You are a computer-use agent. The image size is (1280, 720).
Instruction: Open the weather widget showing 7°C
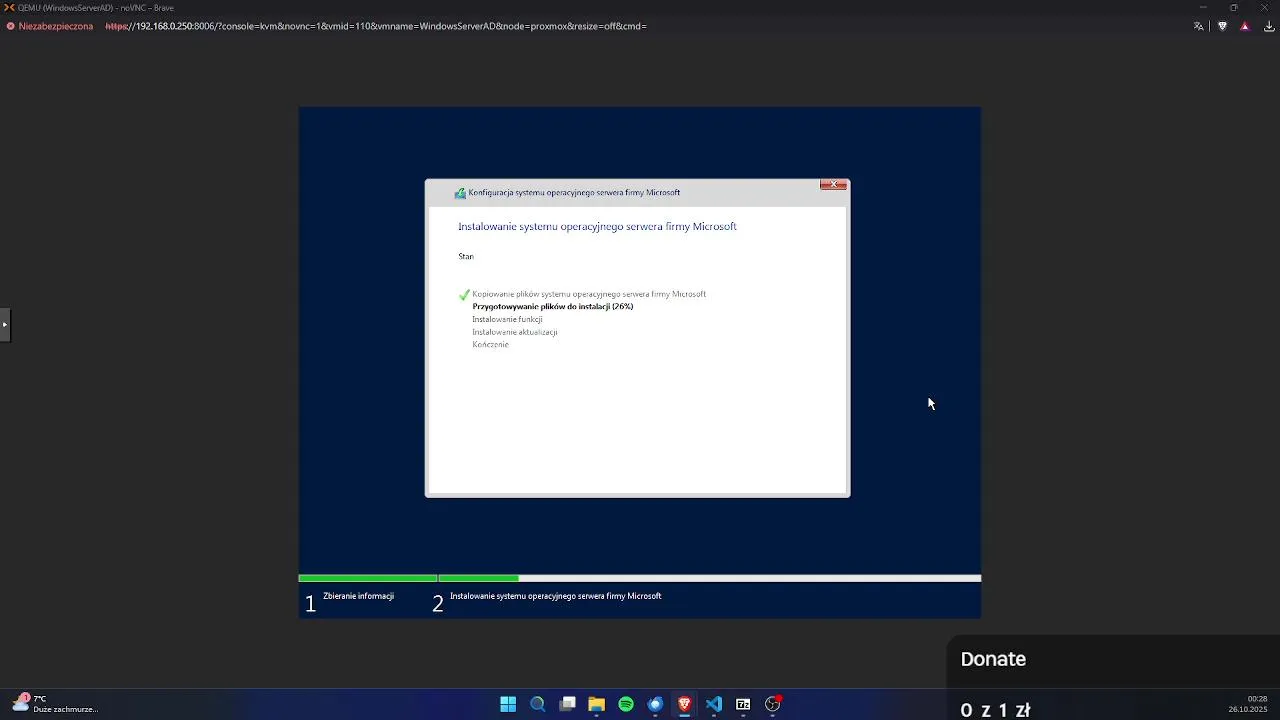[55, 704]
